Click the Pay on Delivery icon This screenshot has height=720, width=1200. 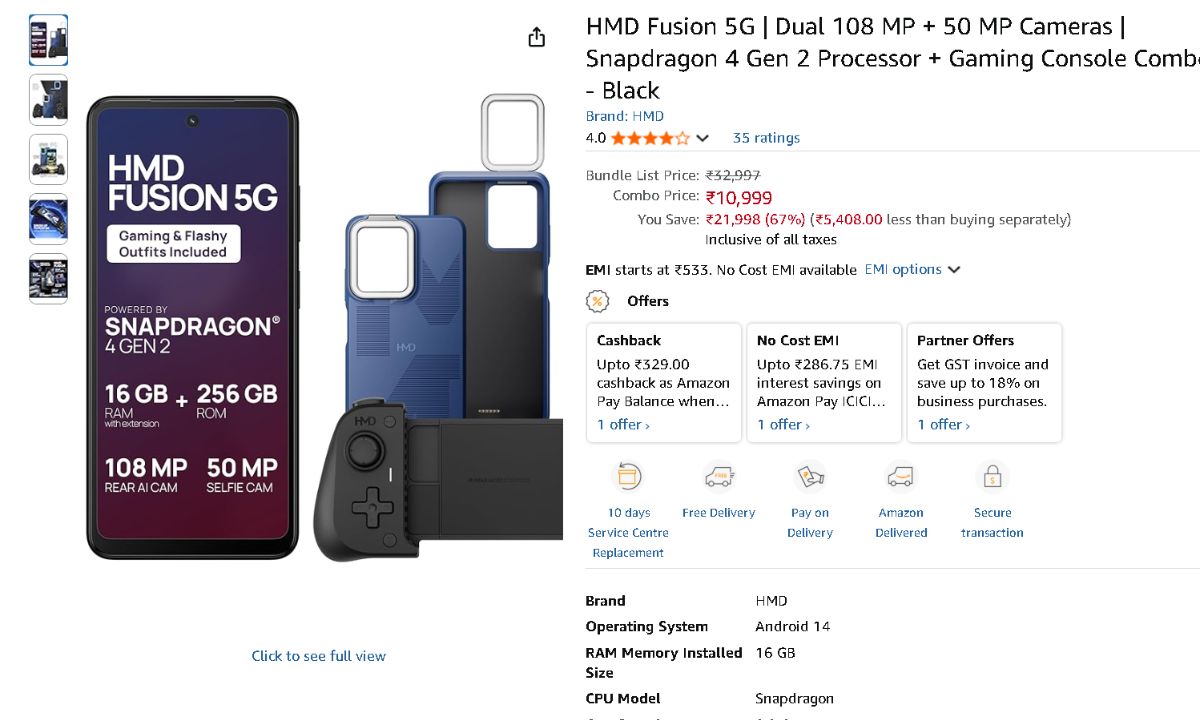click(809, 477)
